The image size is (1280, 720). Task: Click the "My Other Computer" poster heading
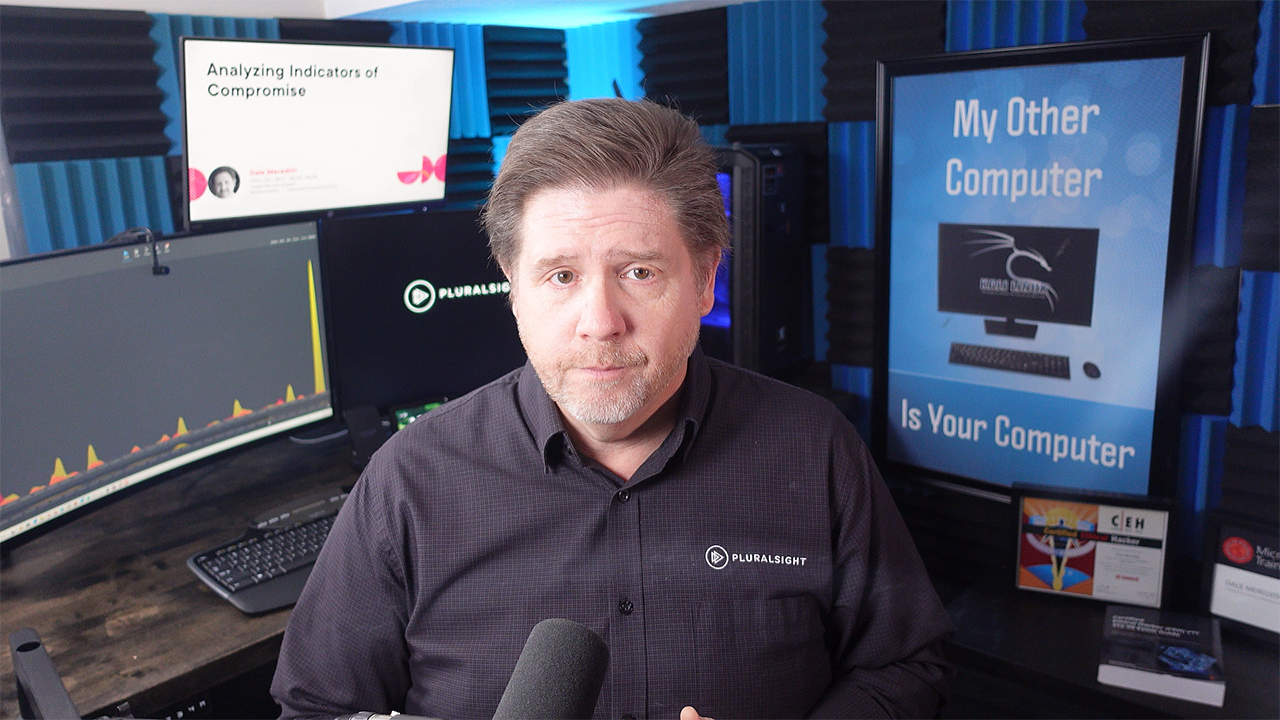pyautogui.click(x=1025, y=150)
